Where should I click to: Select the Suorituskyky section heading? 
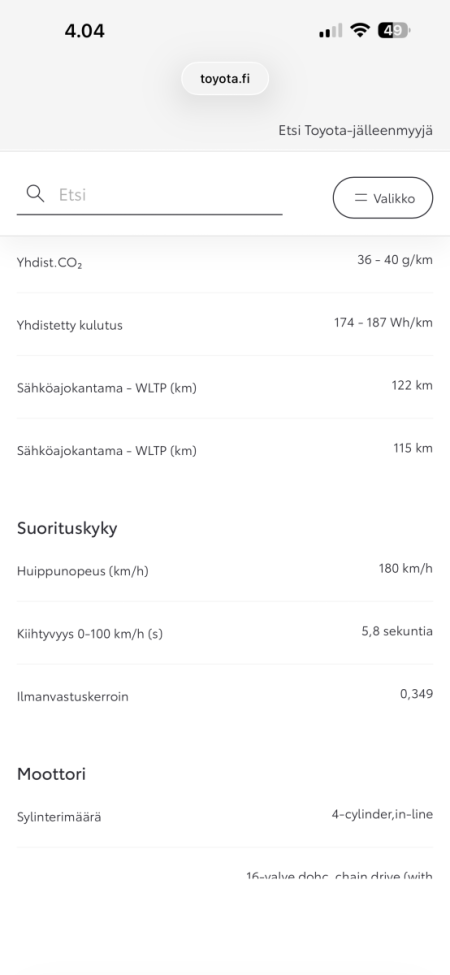(x=67, y=529)
